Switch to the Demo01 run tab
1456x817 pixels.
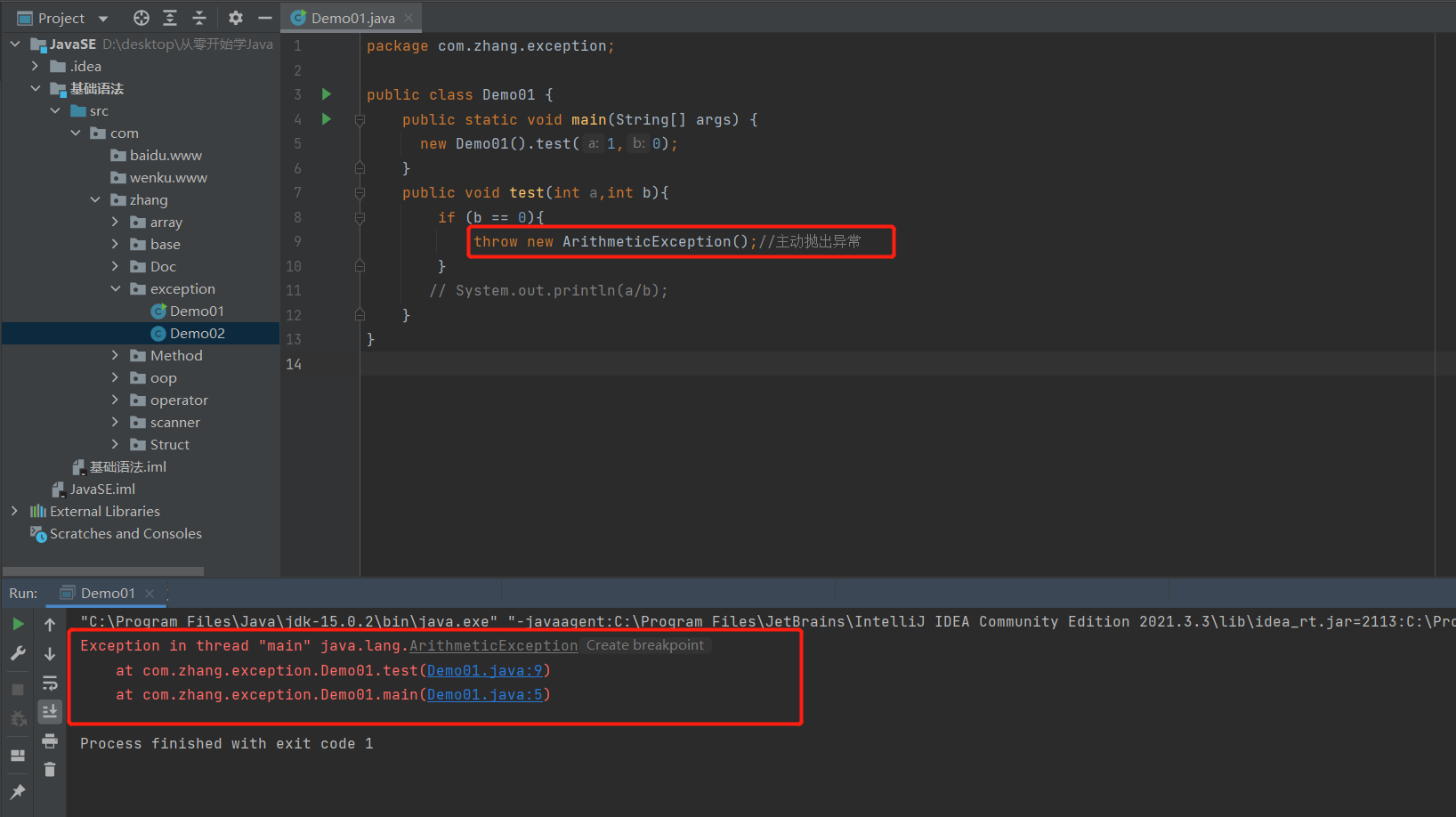(x=108, y=593)
